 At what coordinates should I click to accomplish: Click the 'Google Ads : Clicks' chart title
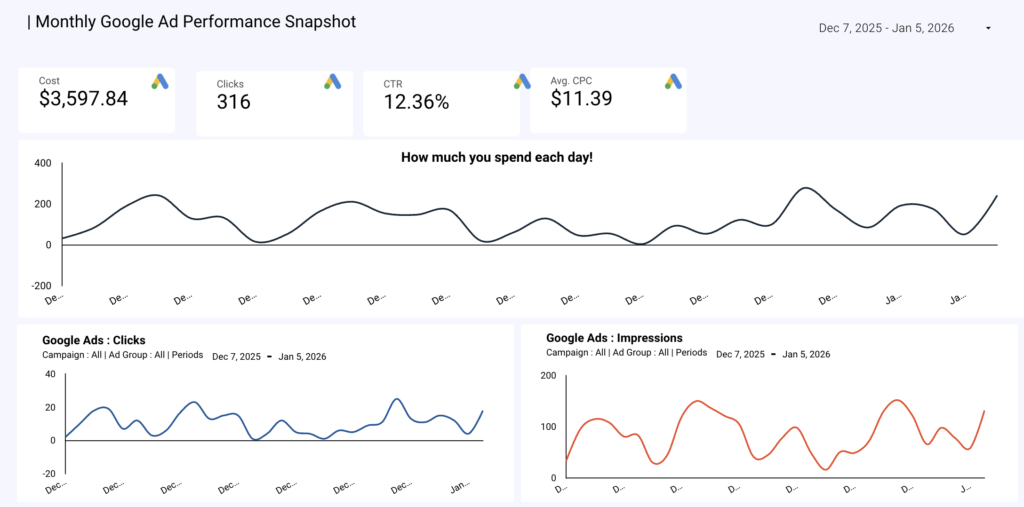94,340
